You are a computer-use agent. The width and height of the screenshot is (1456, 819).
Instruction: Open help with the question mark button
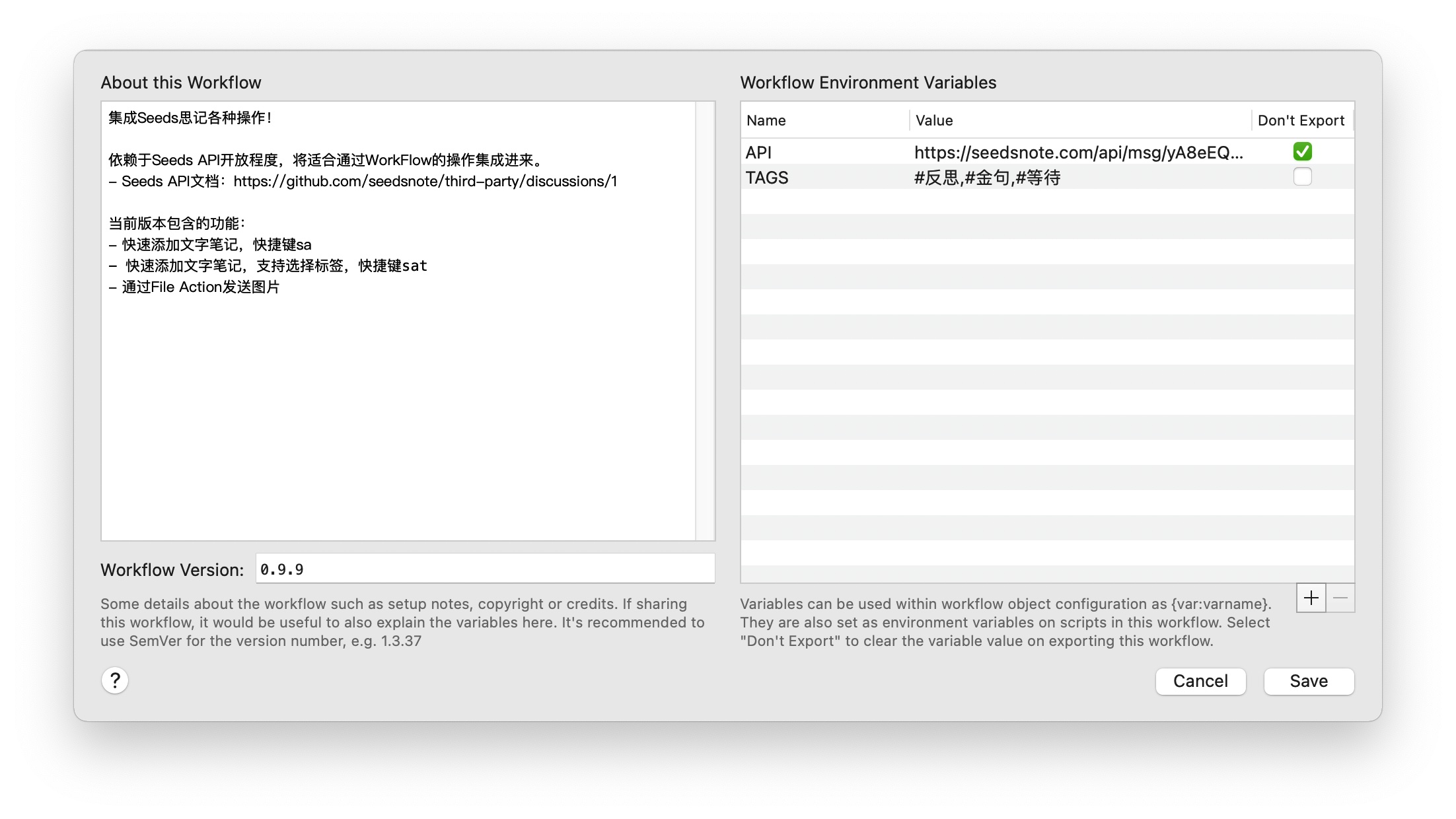pos(115,680)
